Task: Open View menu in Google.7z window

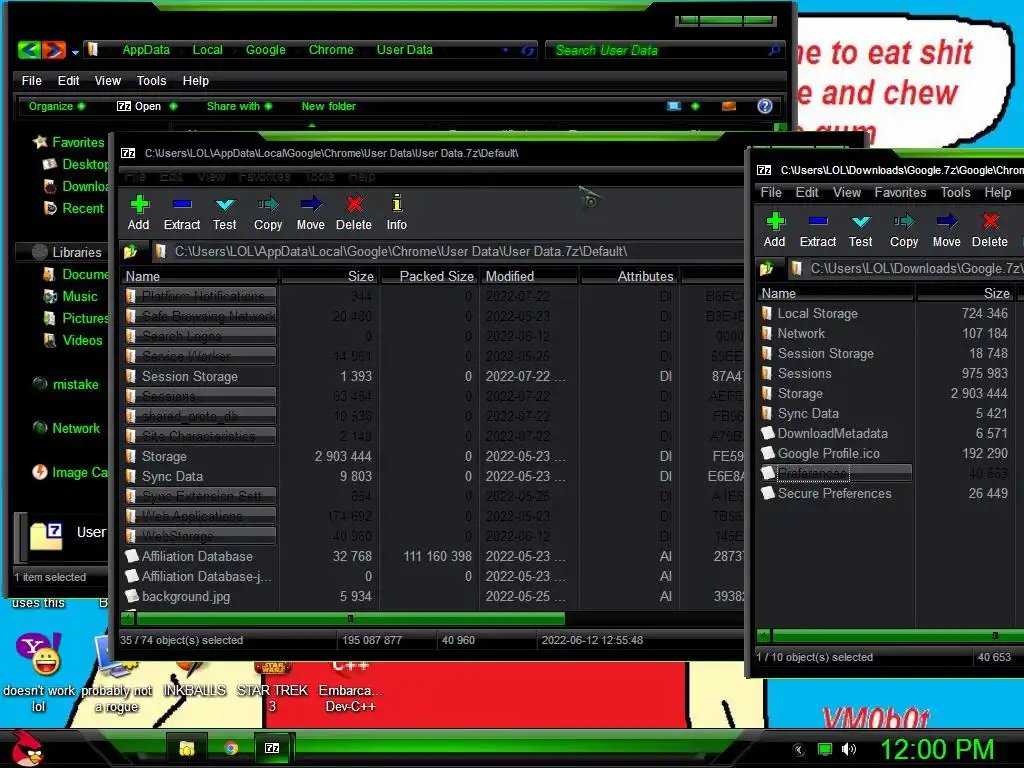Action: [x=847, y=192]
